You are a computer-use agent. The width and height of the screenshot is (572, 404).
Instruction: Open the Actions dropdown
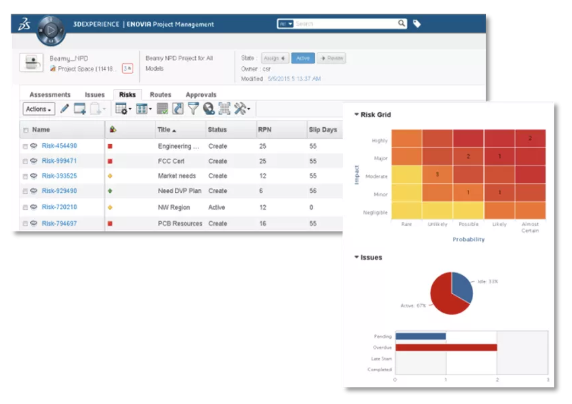click(39, 109)
